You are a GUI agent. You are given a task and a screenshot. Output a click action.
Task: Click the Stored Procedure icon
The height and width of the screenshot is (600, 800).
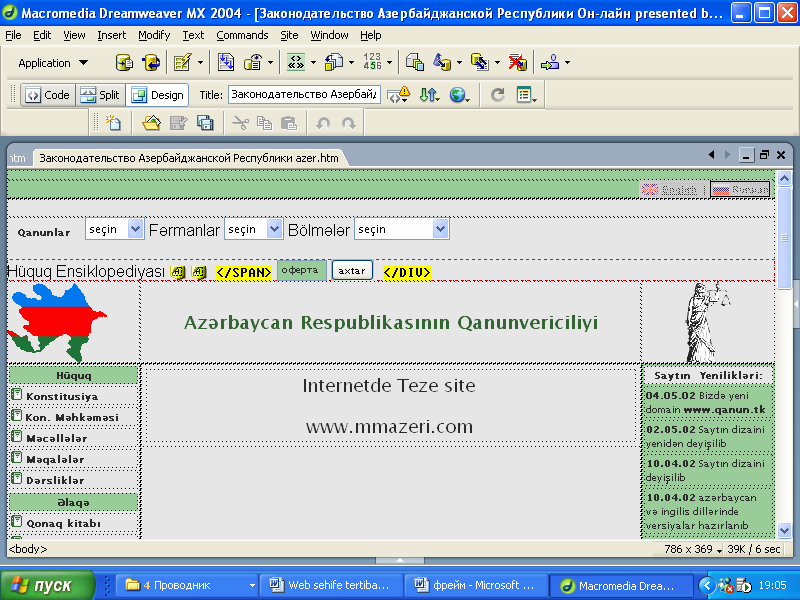[151, 63]
